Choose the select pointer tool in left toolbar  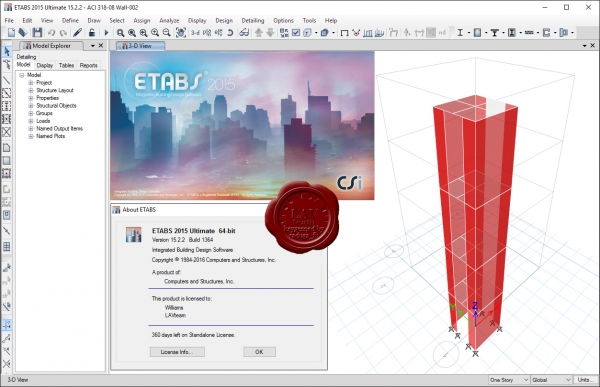(7, 51)
